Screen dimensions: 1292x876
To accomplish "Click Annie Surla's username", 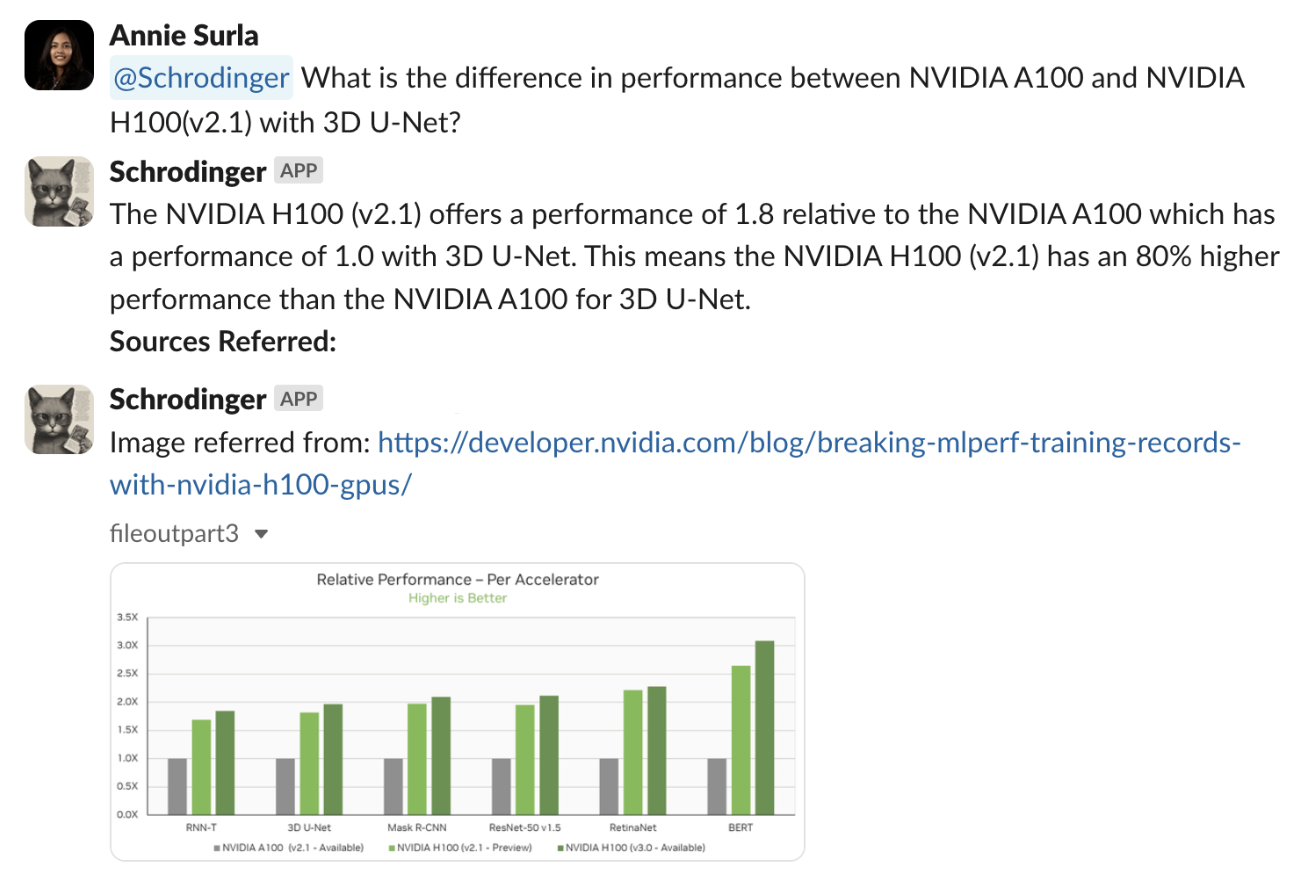I will pos(183,34).
